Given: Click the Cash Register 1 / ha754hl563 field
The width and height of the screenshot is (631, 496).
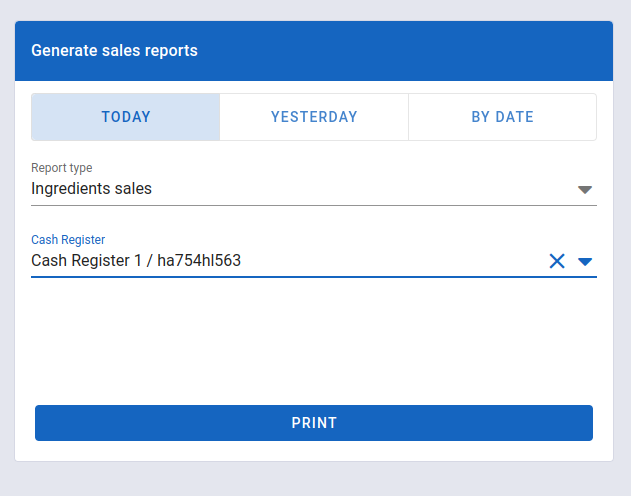Looking at the screenshot, I should (x=314, y=260).
